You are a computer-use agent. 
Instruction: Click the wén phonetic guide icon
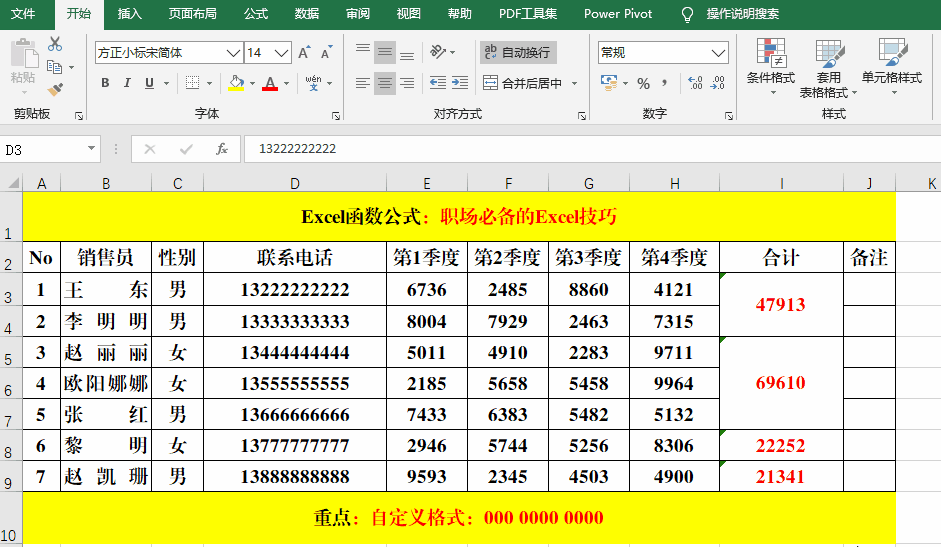(313, 83)
